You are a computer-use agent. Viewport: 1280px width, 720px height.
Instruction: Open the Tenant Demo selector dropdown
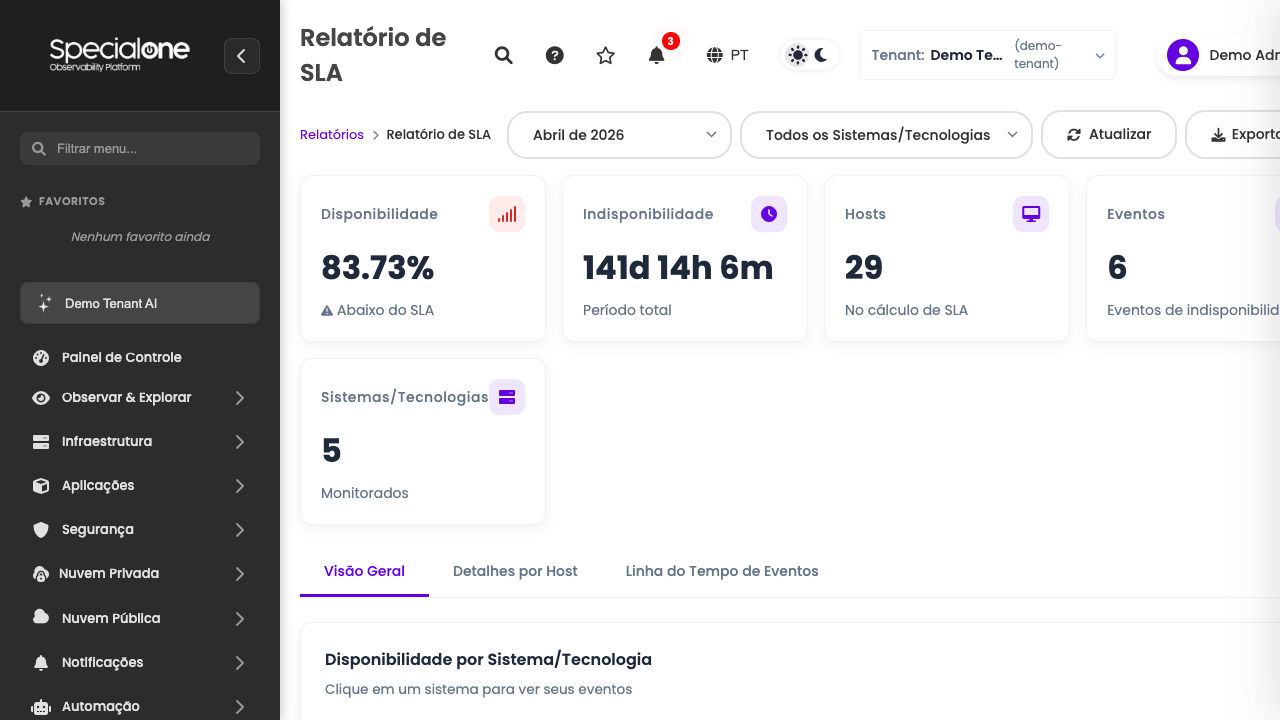(988, 55)
